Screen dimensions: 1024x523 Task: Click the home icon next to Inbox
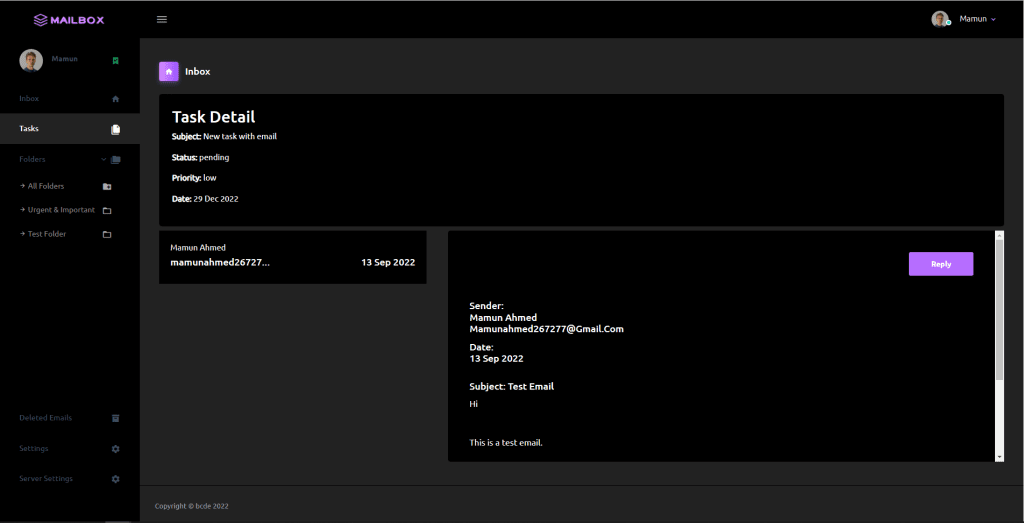click(x=116, y=99)
